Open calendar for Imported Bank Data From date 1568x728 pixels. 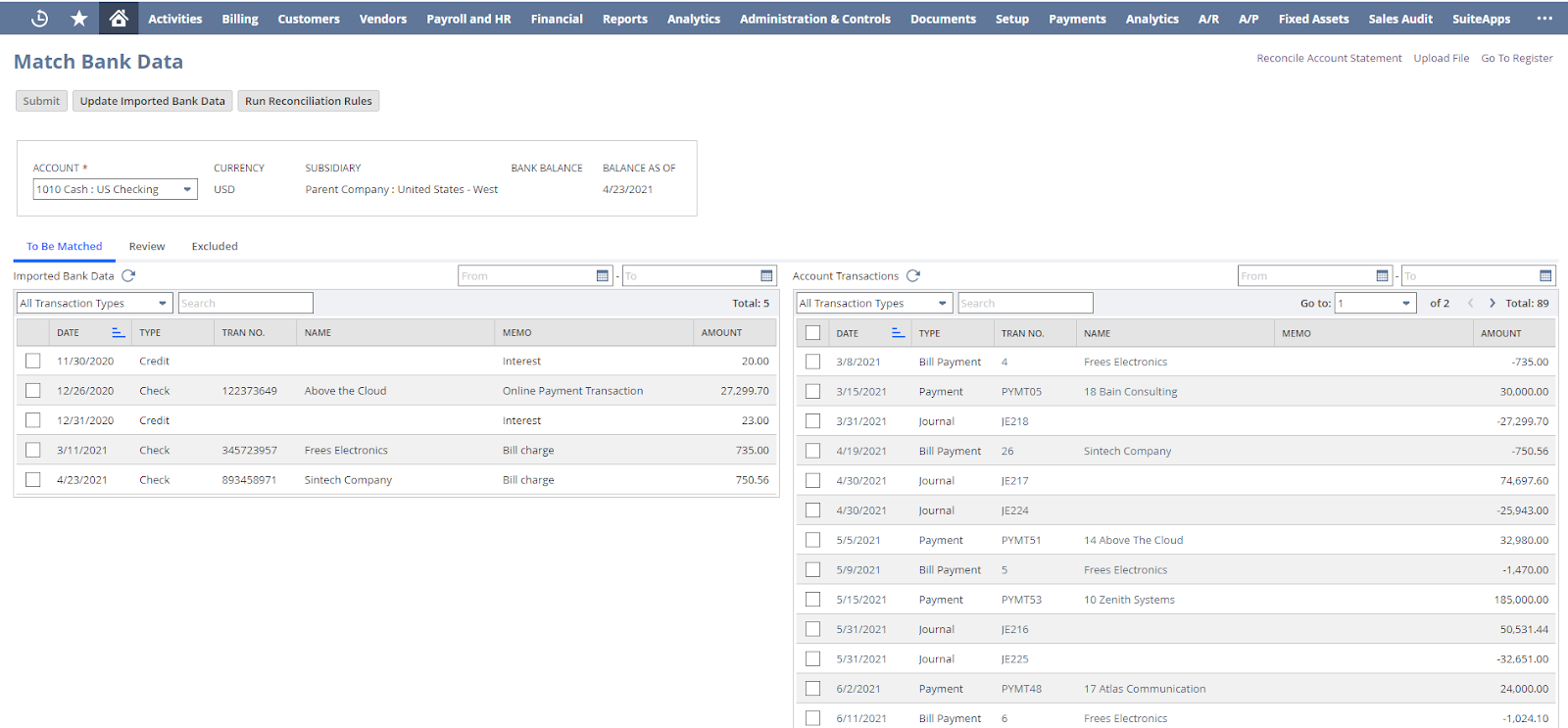pos(603,276)
